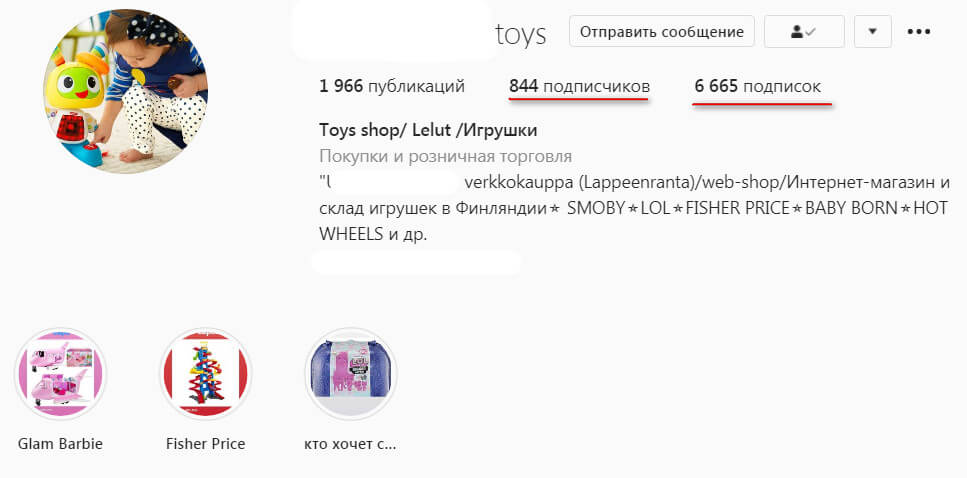Click the bio text mentioning Lappeenranta
The height and width of the screenshot is (478, 967).
pyautogui.click(x=634, y=183)
